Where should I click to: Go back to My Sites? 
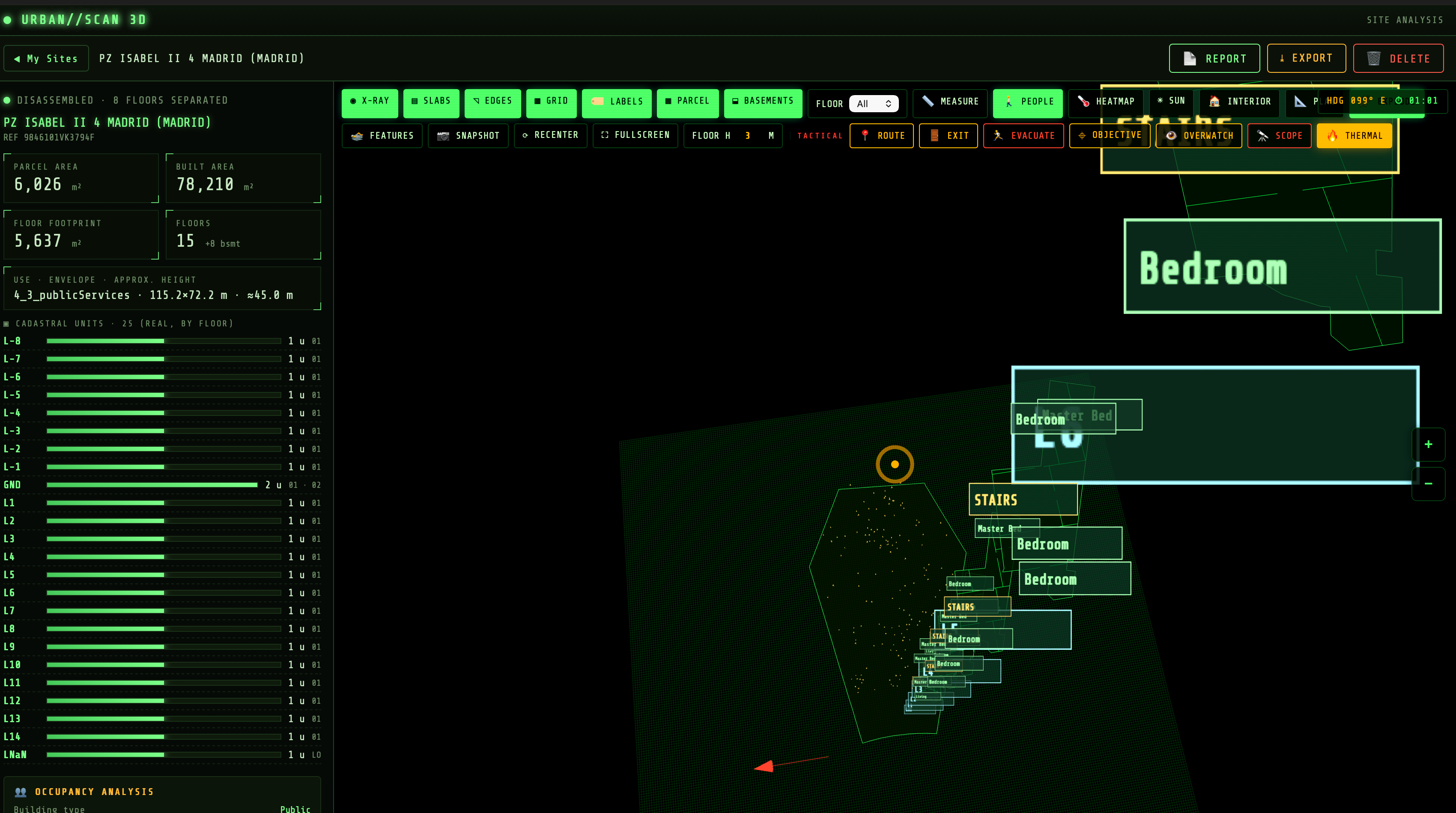point(46,58)
